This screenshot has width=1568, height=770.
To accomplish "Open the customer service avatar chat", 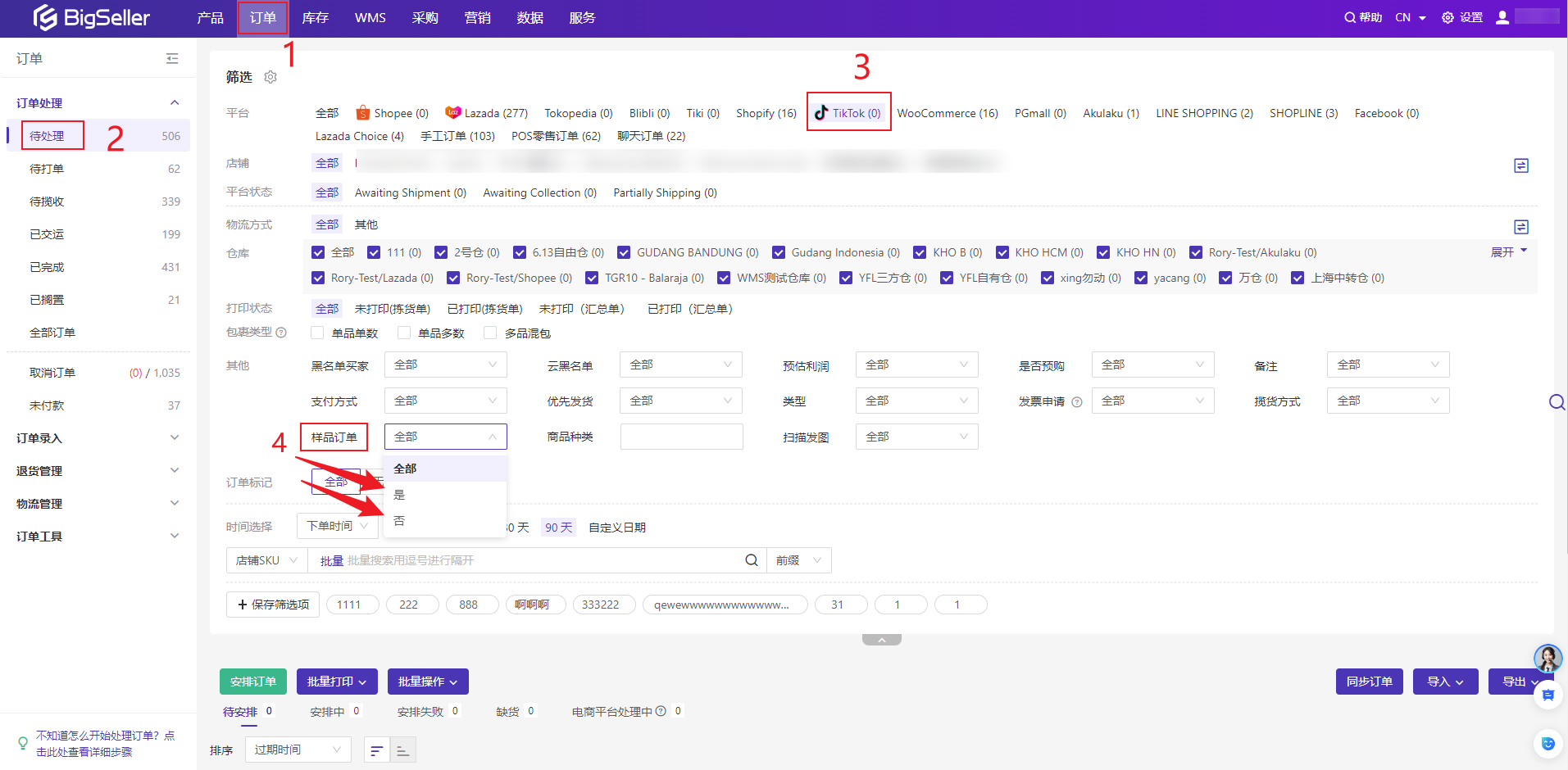I will coord(1548,657).
